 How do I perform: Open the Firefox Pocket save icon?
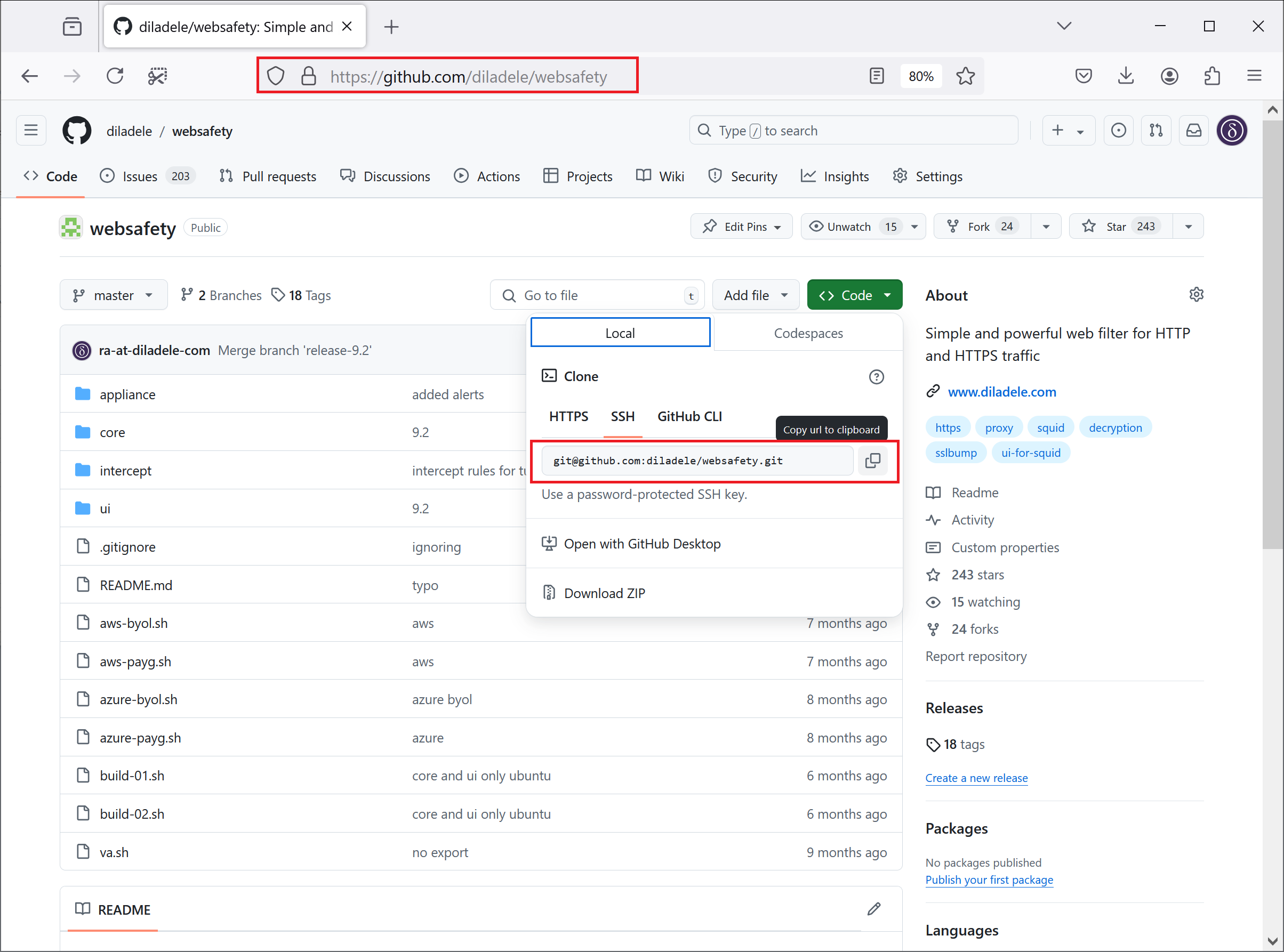point(1084,76)
